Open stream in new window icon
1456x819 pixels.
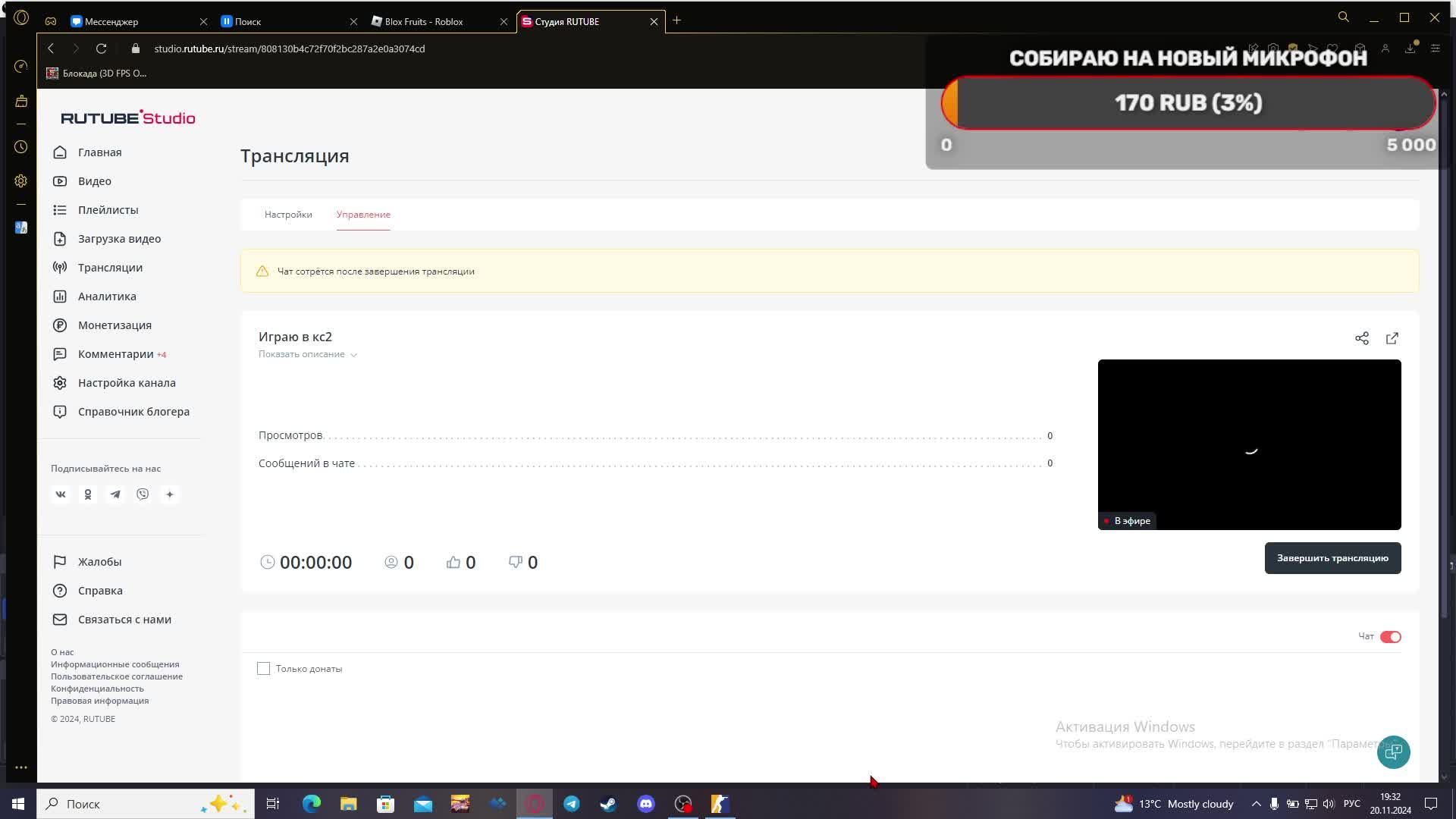pyautogui.click(x=1392, y=338)
